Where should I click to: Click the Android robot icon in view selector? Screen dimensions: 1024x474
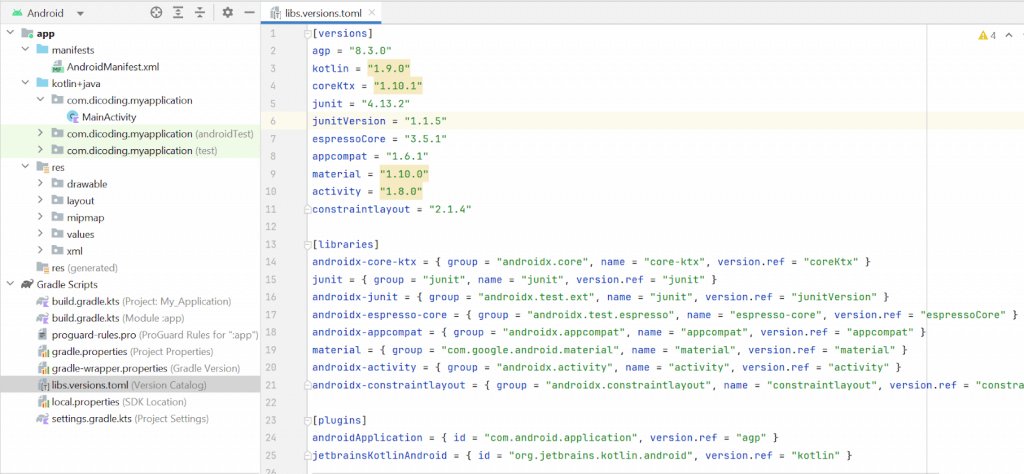point(16,13)
